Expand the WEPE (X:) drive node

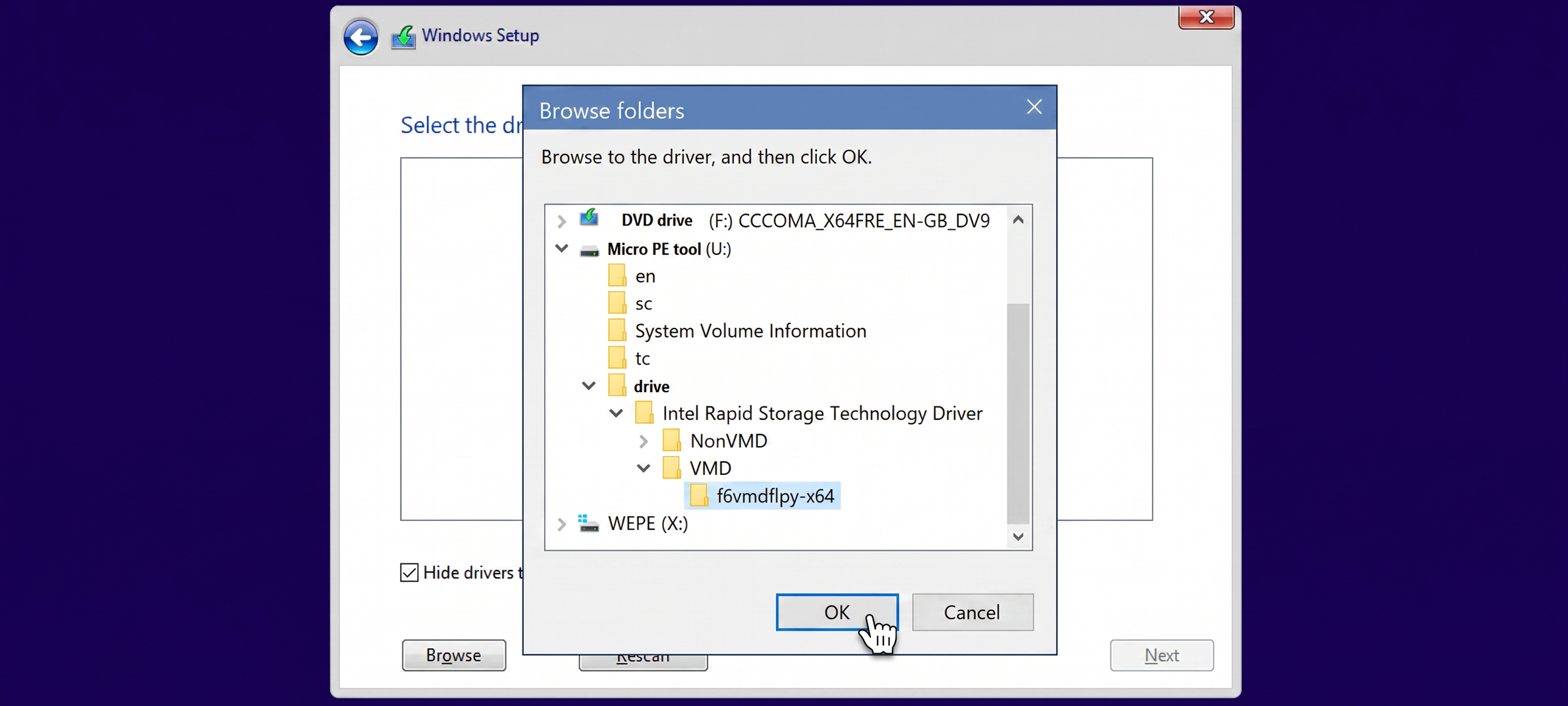[x=562, y=524]
